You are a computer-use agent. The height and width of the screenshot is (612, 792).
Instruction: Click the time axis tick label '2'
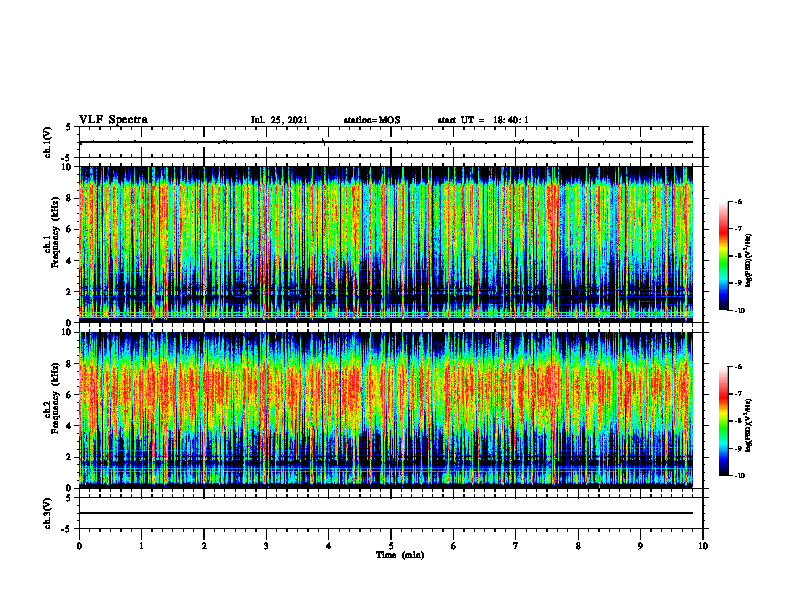(204, 546)
